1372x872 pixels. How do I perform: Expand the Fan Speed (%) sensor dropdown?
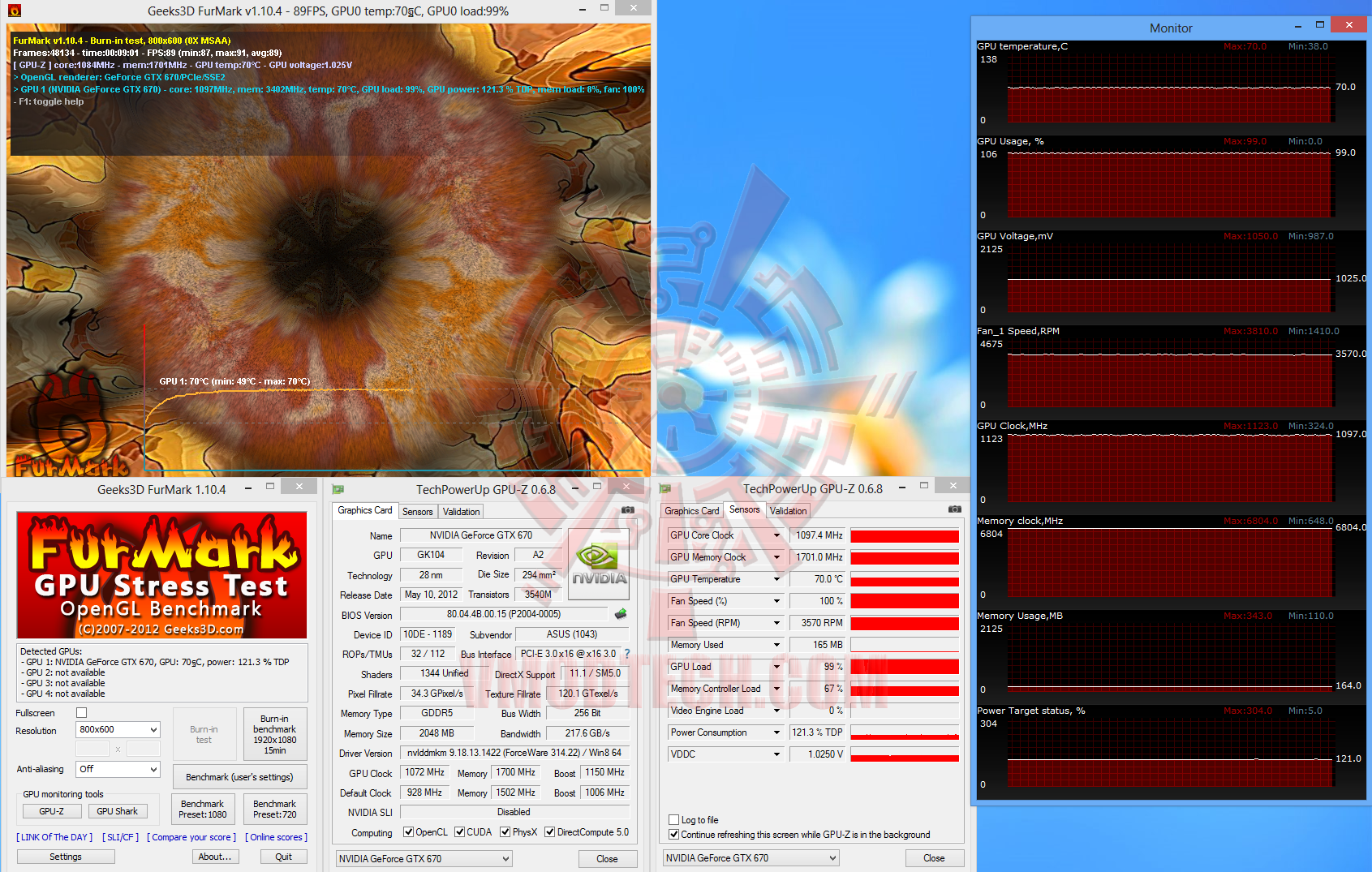(x=776, y=601)
